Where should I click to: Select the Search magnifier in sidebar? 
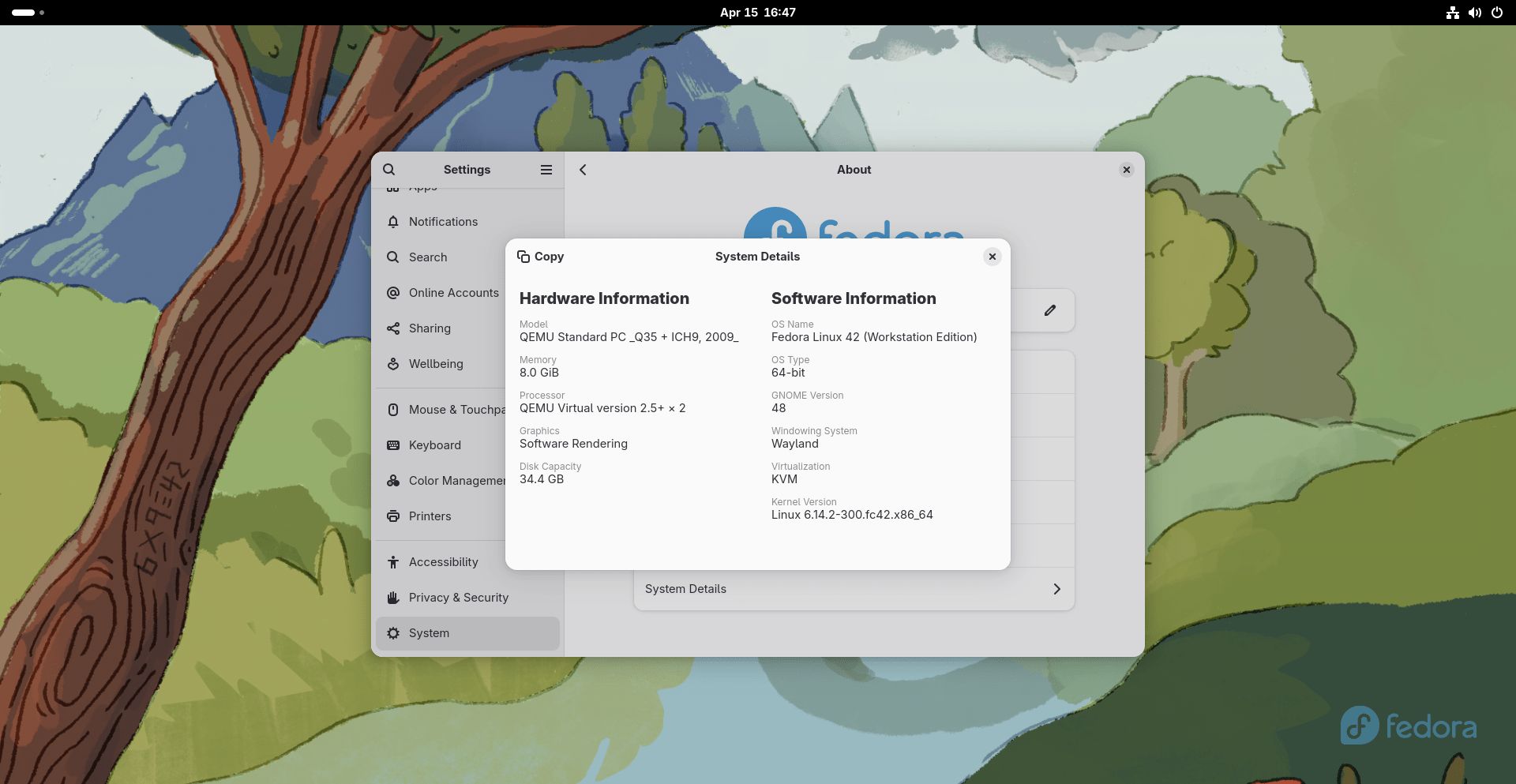coord(392,257)
